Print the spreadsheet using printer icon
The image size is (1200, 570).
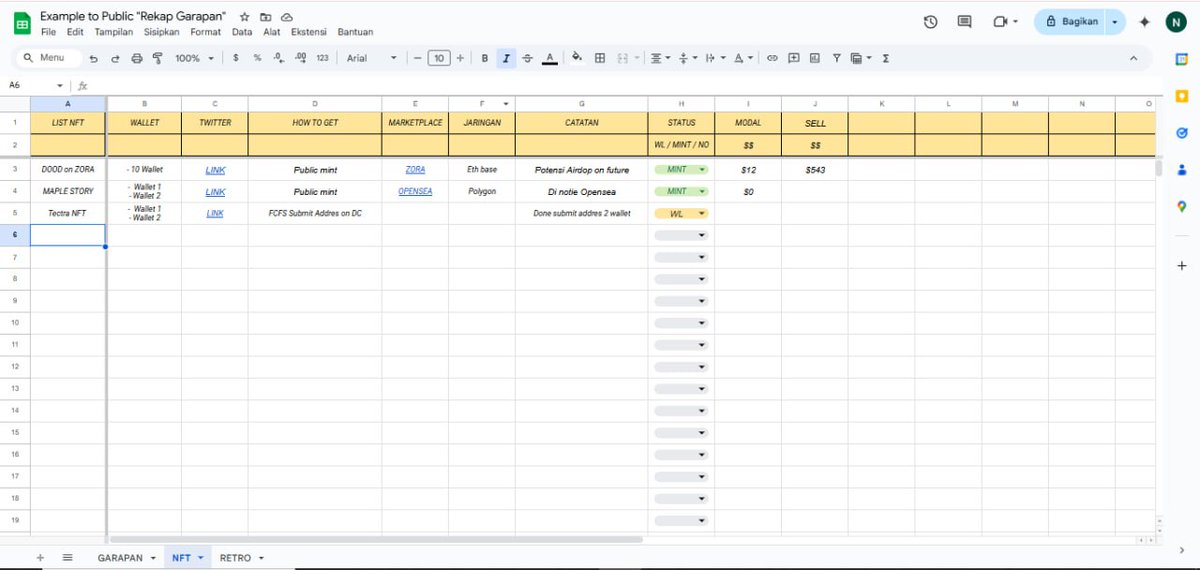coord(136,59)
